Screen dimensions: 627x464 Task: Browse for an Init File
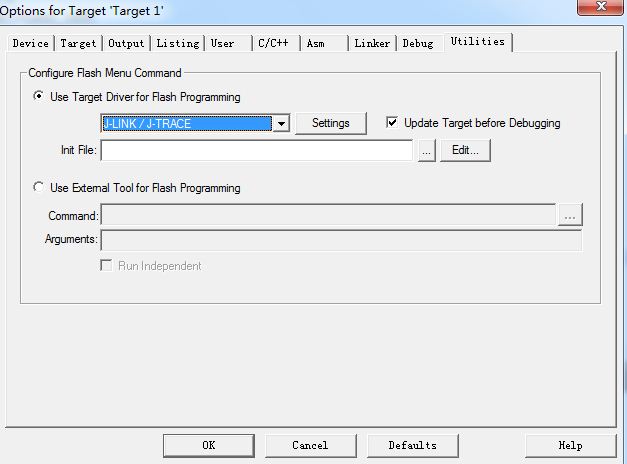click(x=426, y=151)
